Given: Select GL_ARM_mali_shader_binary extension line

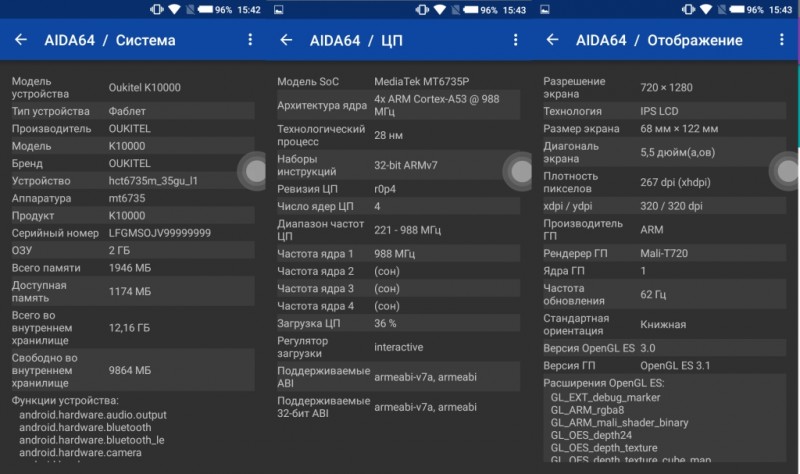Looking at the screenshot, I should click(619, 422).
